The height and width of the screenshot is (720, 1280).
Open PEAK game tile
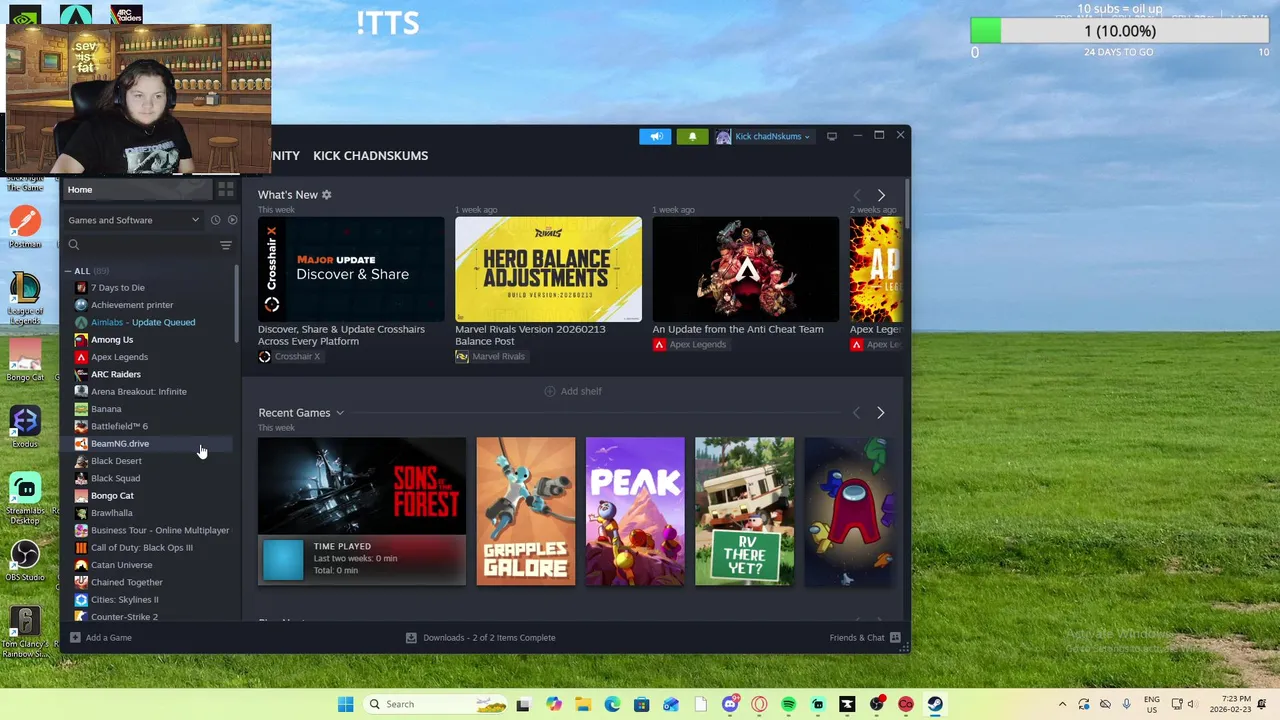pyautogui.click(x=635, y=511)
